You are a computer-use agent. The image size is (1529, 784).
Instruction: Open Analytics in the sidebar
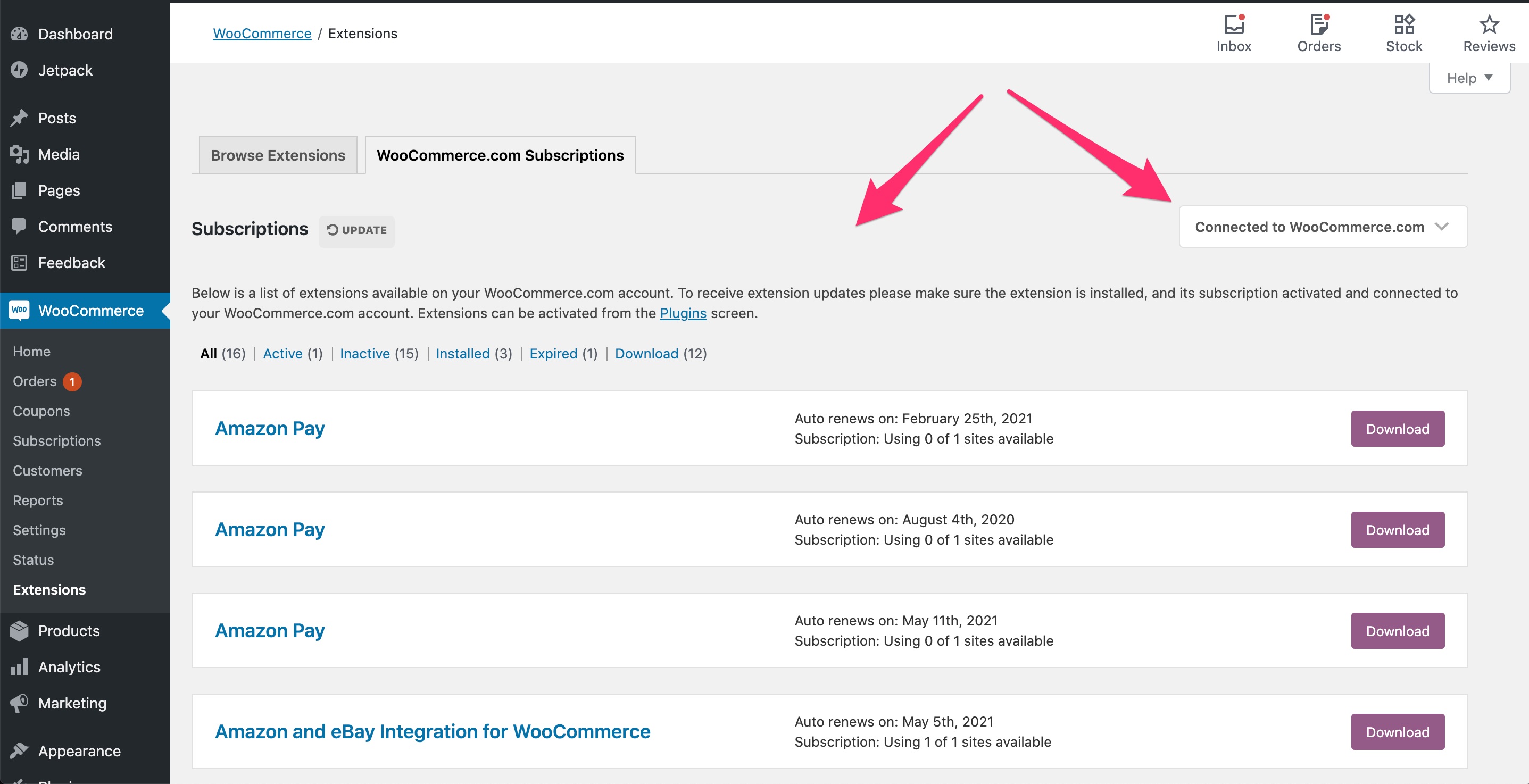point(69,667)
